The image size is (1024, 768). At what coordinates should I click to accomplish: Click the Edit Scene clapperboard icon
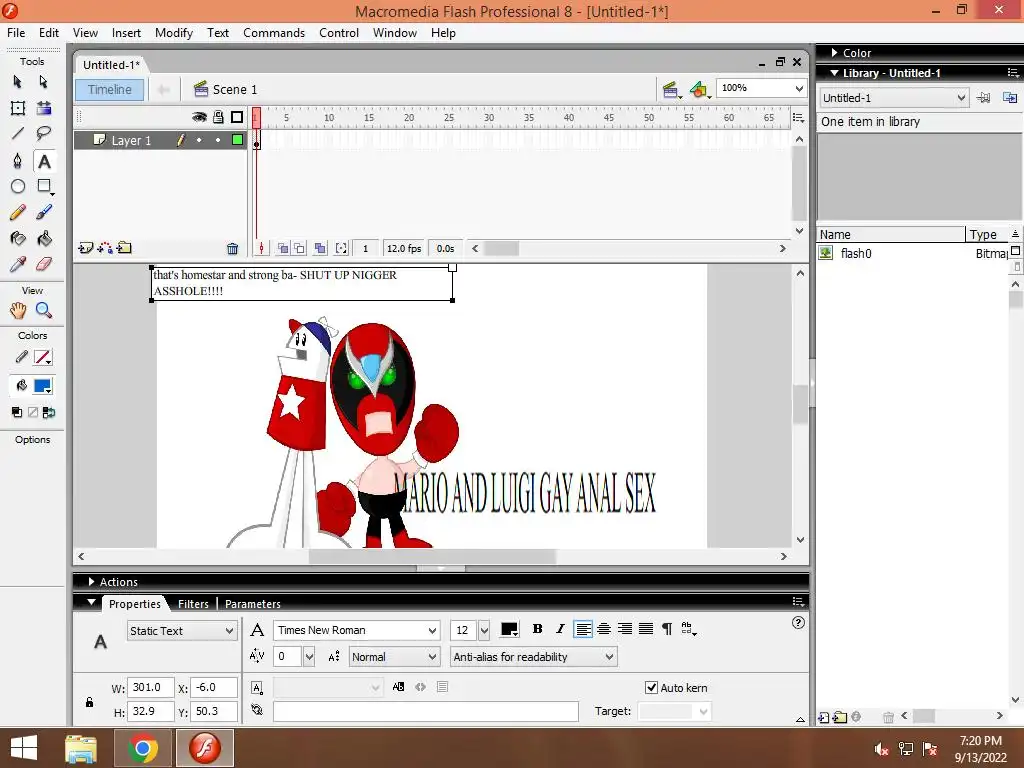tap(670, 89)
